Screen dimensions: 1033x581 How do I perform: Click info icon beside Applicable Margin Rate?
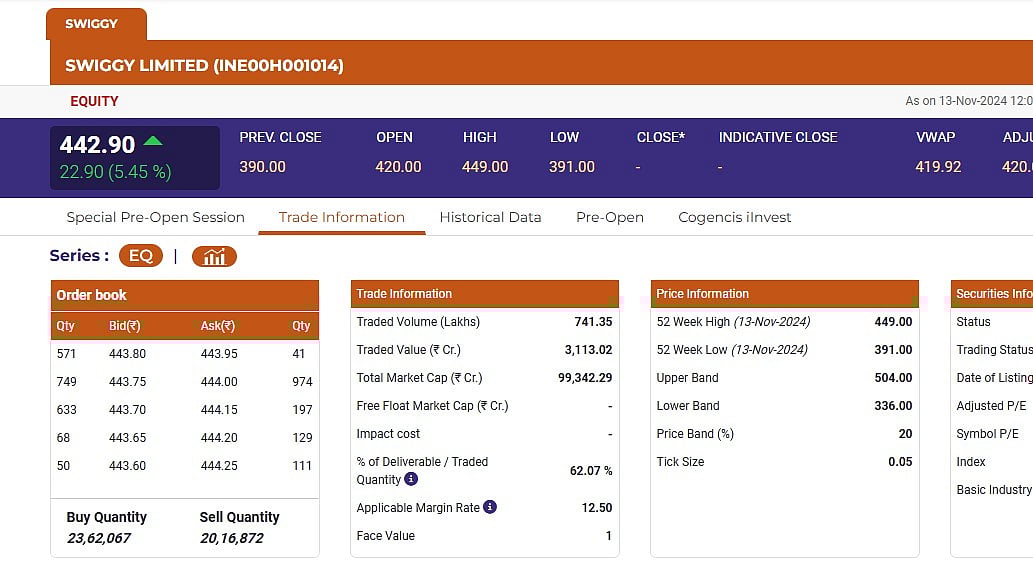click(x=490, y=507)
